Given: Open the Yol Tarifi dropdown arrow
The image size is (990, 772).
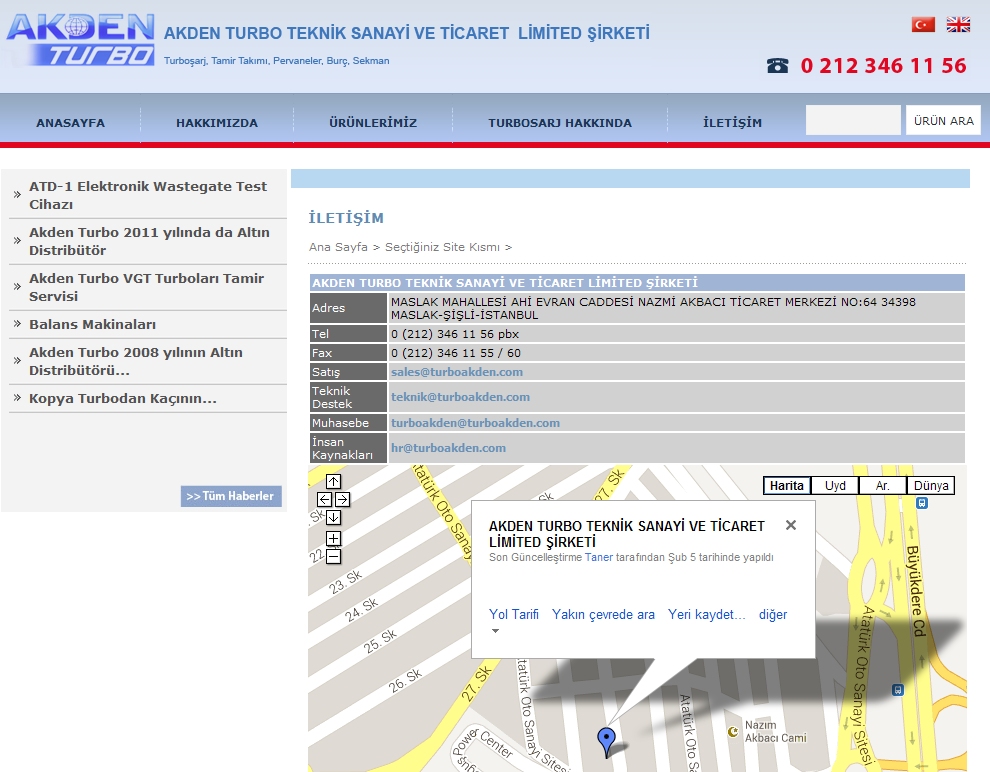Looking at the screenshot, I should pyautogui.click(x=495, y=631).
